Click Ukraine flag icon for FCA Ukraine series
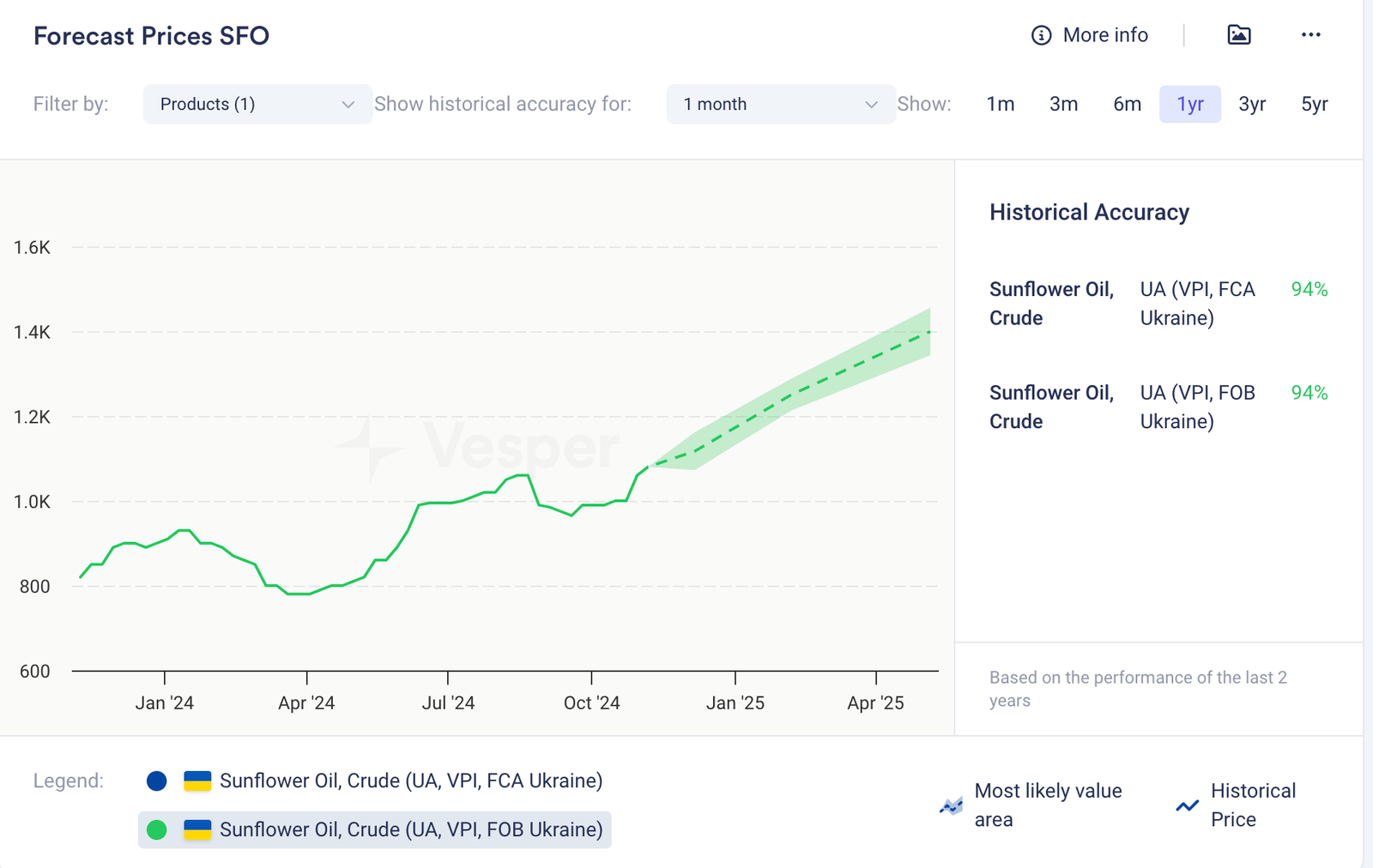Viewport: 1373px width, 868px height. 197,781
